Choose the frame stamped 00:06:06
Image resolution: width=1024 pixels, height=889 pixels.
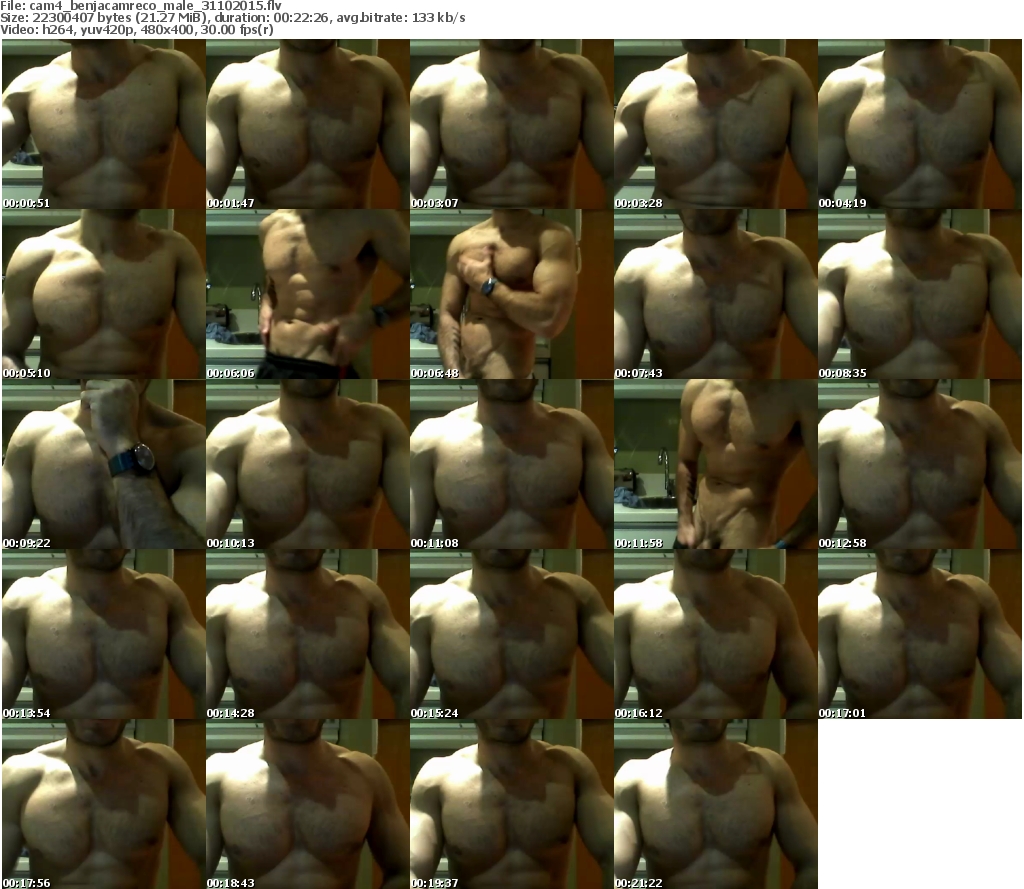click(308, 294)
